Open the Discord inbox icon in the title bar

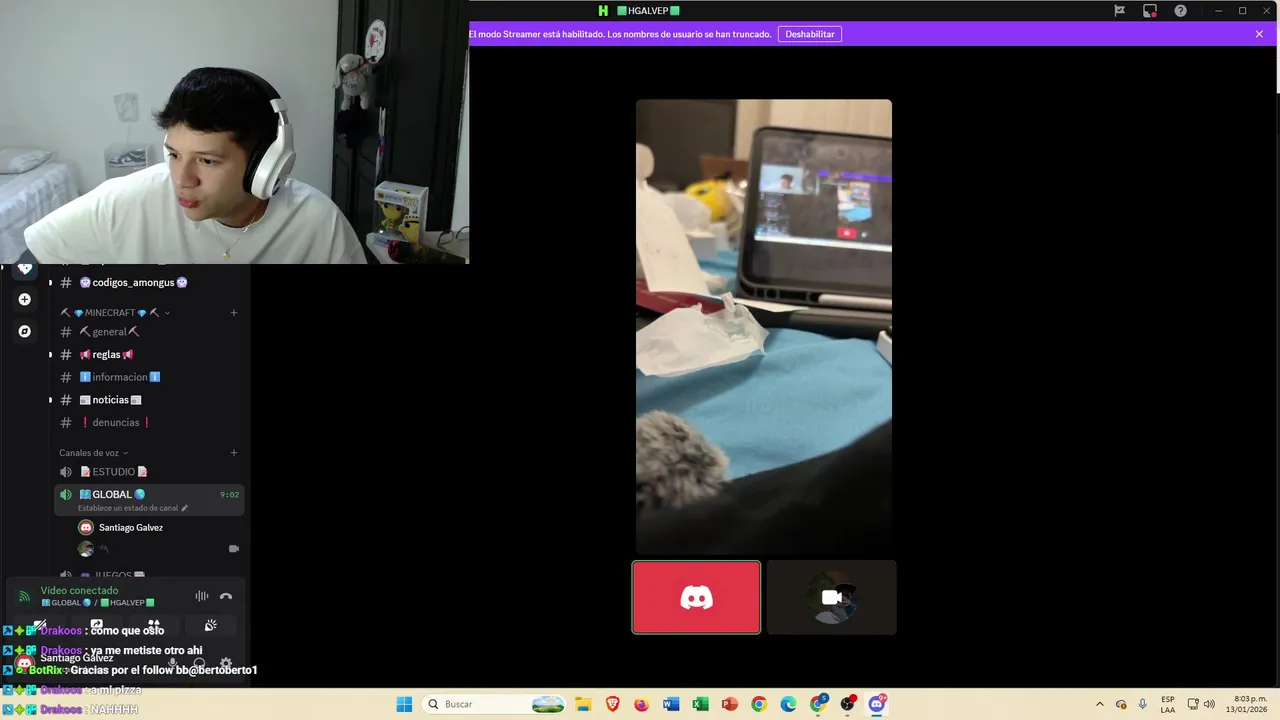click(1150, 11)
